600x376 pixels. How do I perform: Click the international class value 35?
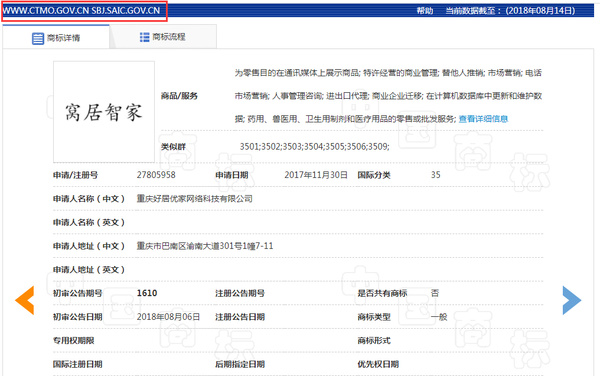coord(435,175)
